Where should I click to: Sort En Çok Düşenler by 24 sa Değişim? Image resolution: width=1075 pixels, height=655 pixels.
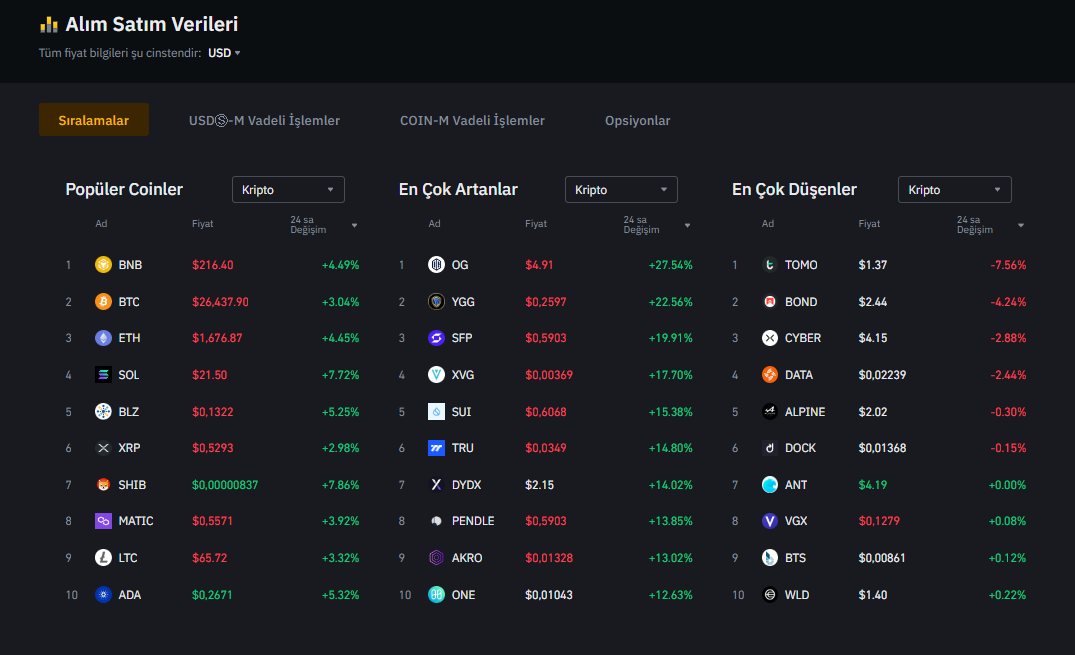[x=989, y=225]
